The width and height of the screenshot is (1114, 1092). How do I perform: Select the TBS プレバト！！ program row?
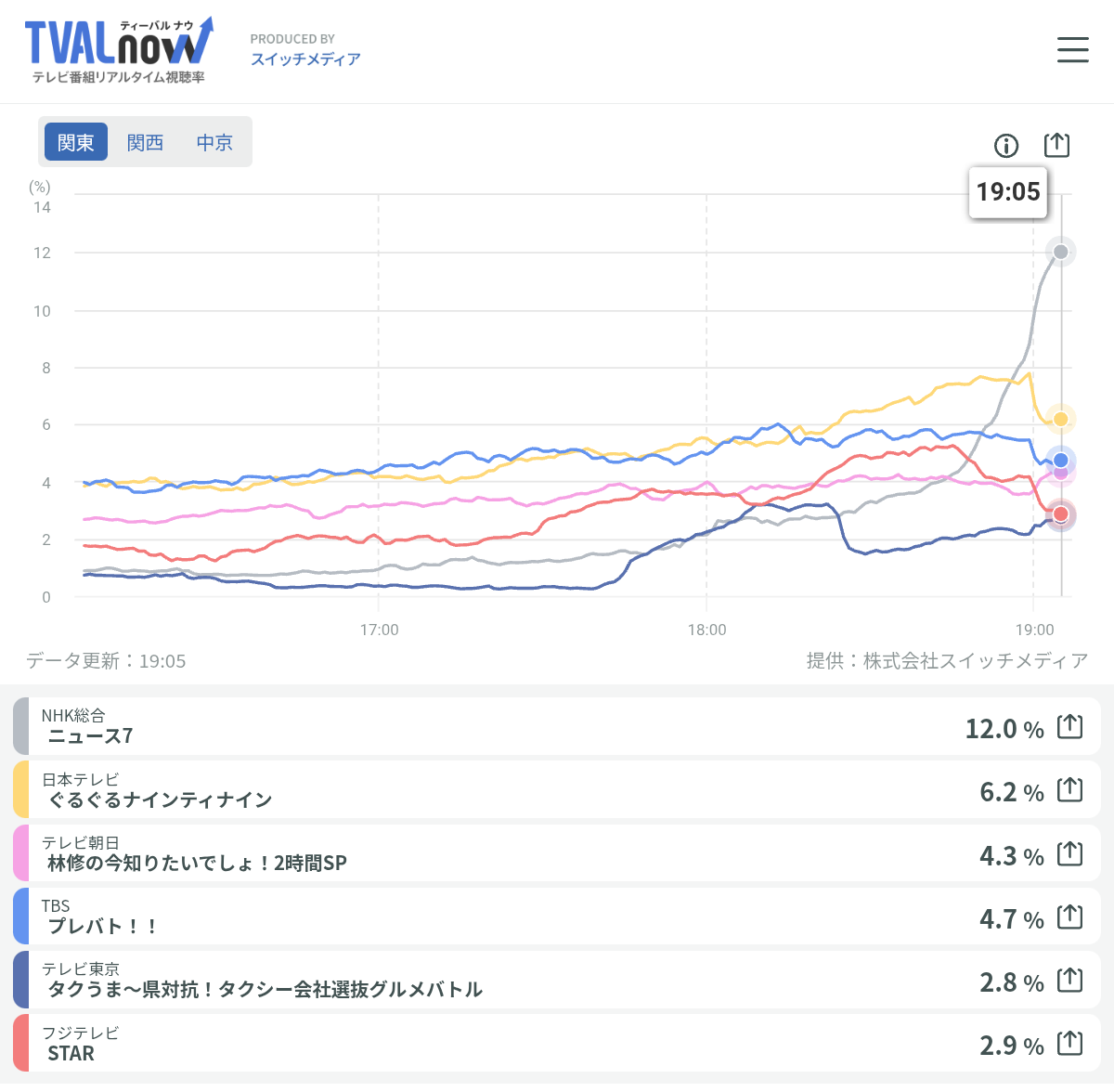click(464, 917)
